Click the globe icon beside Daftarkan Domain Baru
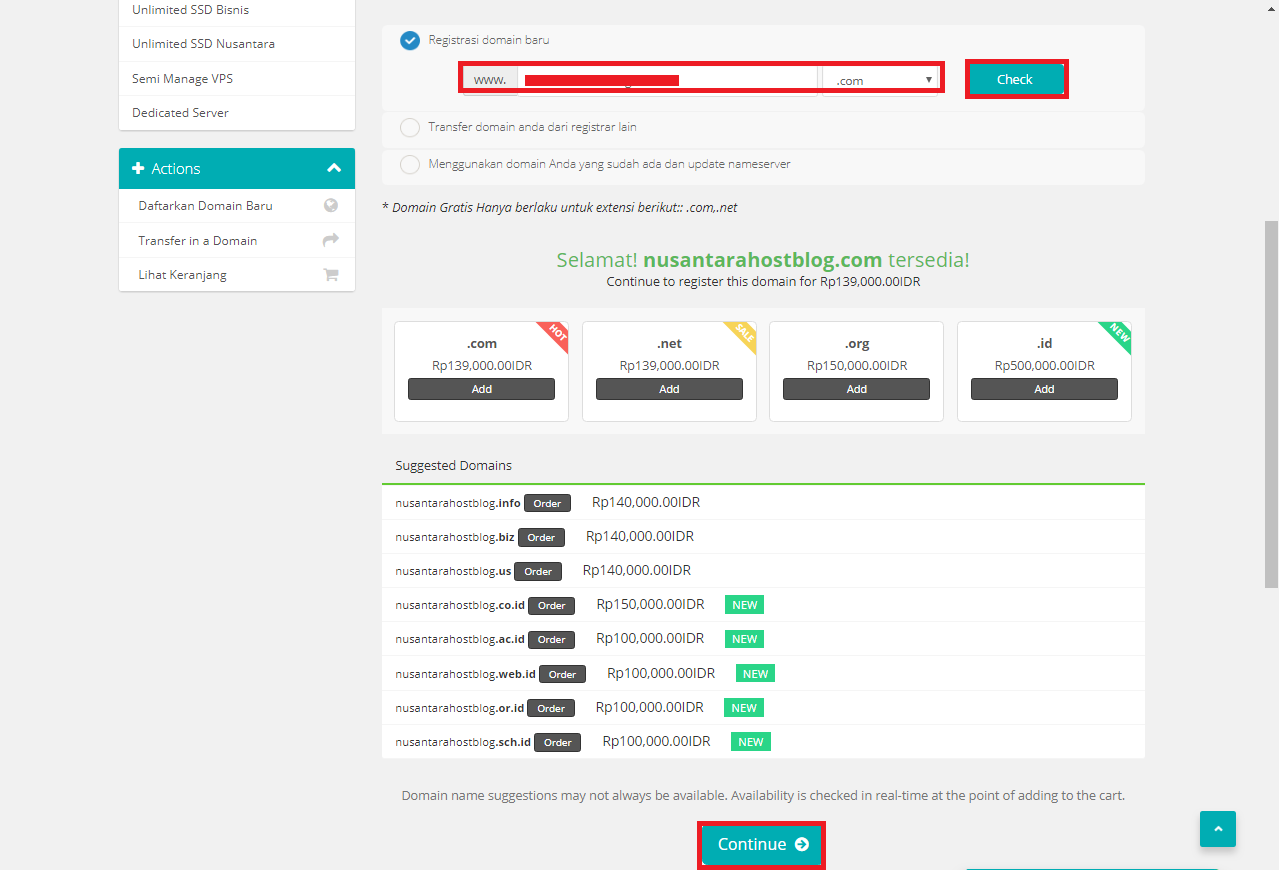Viewport: 1279px width, 870px height. point(330,205)
